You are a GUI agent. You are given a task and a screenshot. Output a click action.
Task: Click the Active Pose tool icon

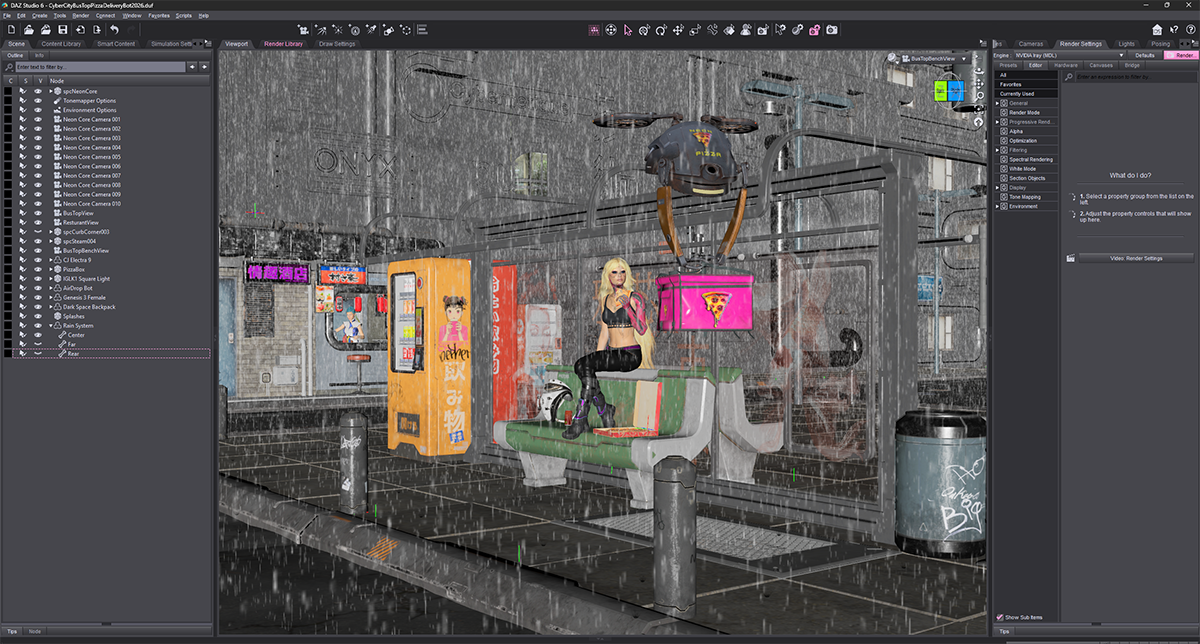(711, 30)
